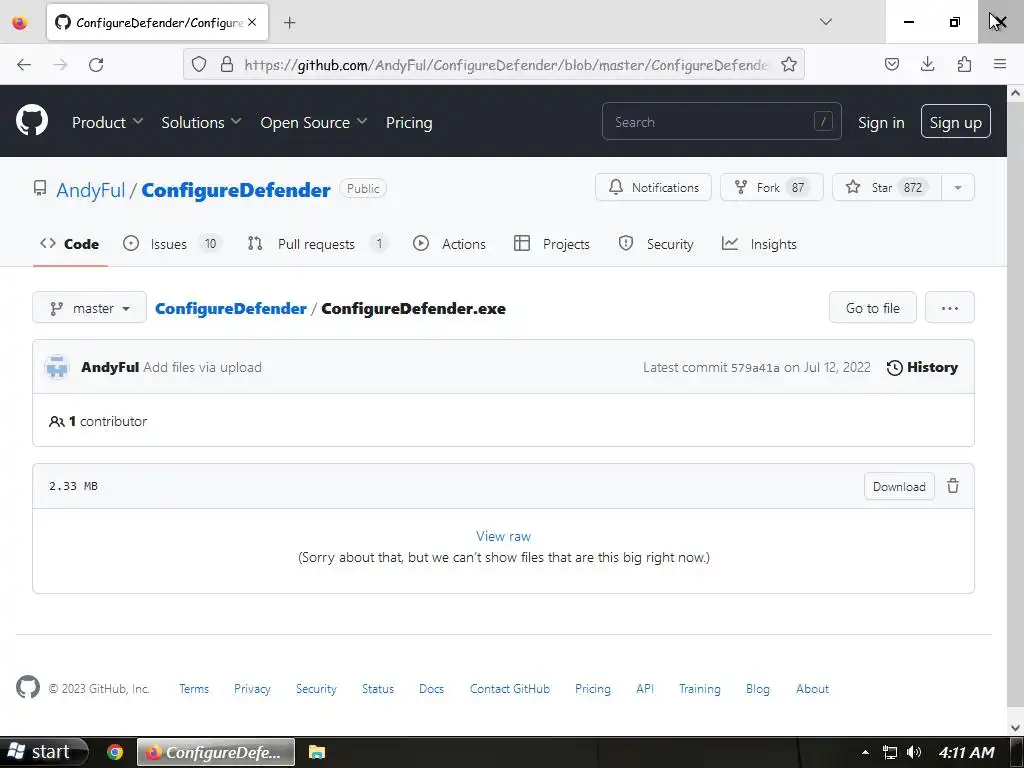Click the browser forward arrow
The image size is (1024, 768).
pyautogui.click(x=60, y=64)
